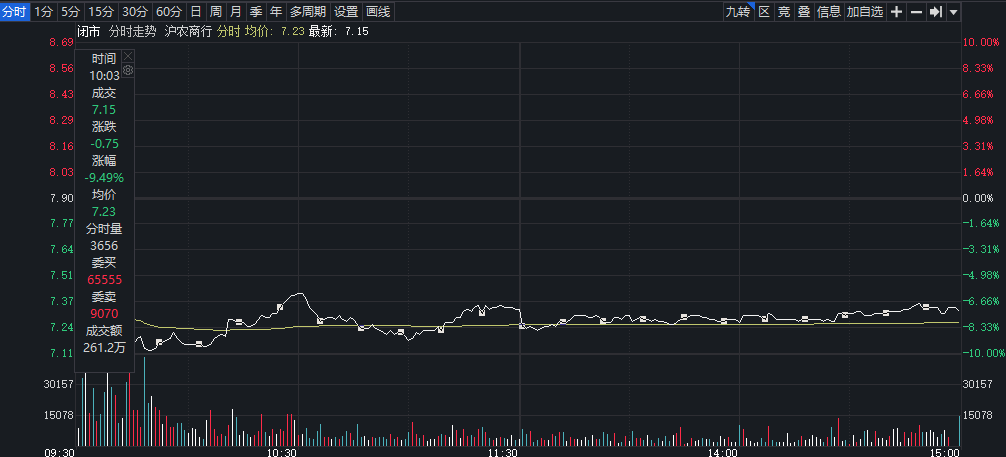Zoom in chart with plus button

[897, 12]
